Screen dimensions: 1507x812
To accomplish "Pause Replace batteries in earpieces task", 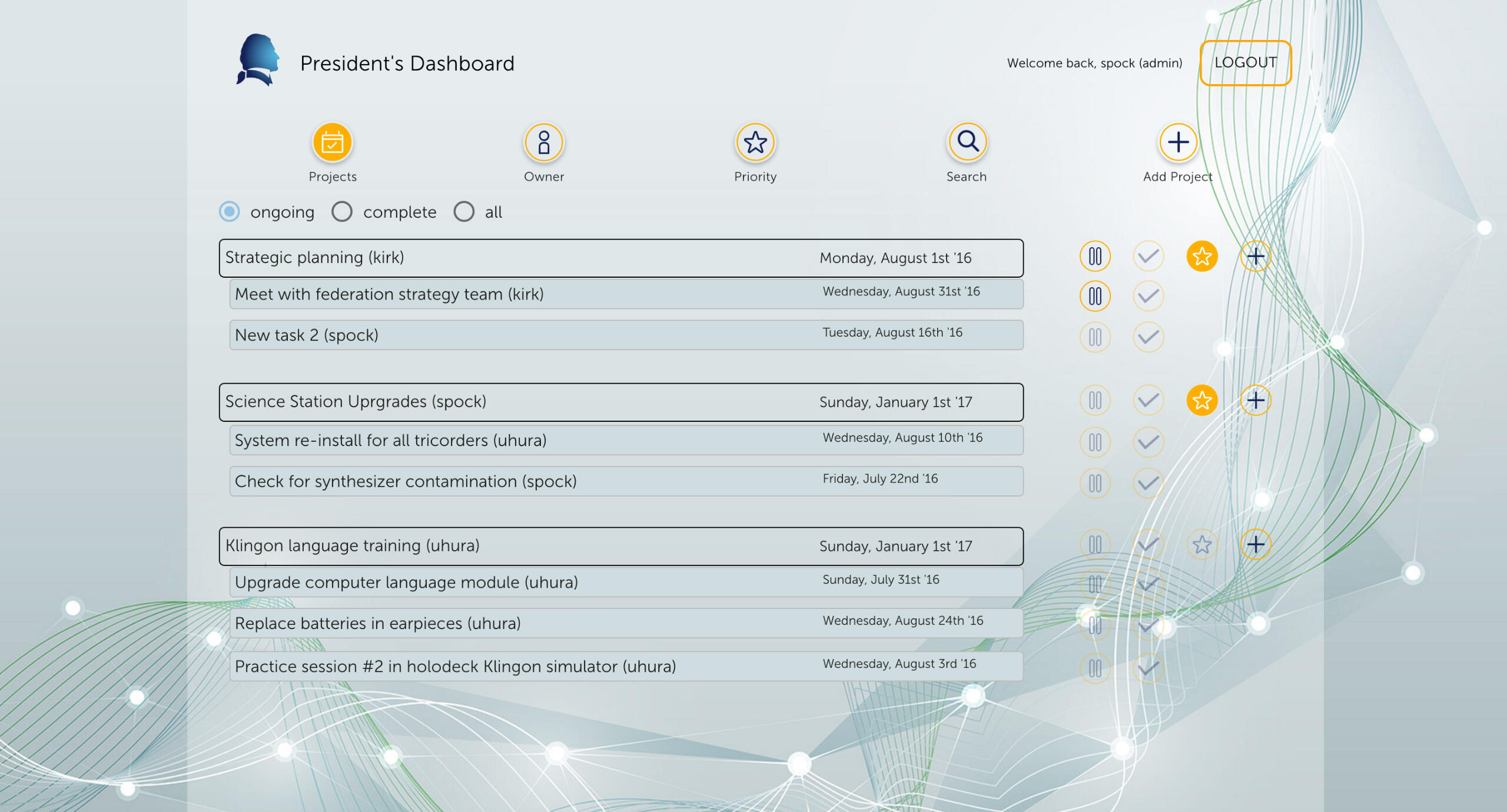I will (1095, 625).
